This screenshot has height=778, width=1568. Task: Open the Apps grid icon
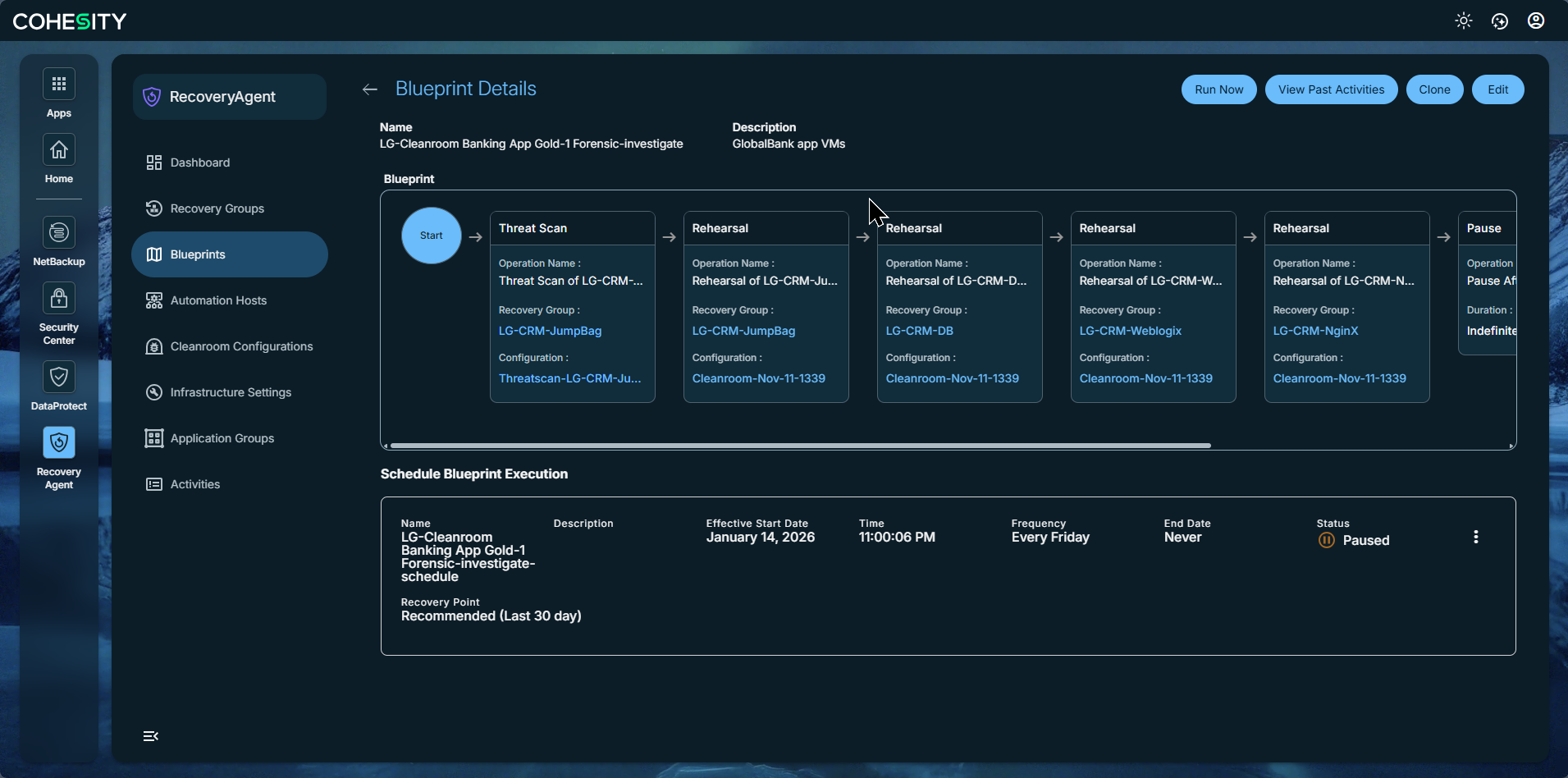[59, 84]
